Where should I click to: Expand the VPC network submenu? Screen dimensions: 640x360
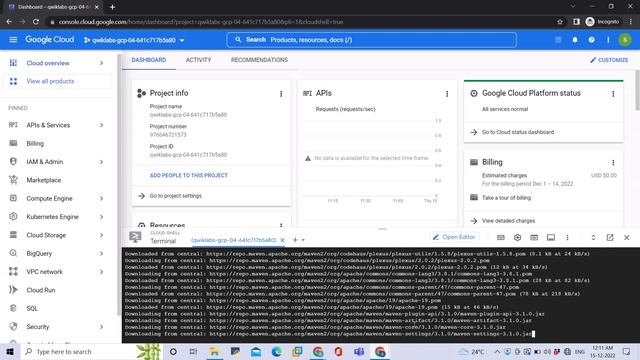(x=102, y=272)
